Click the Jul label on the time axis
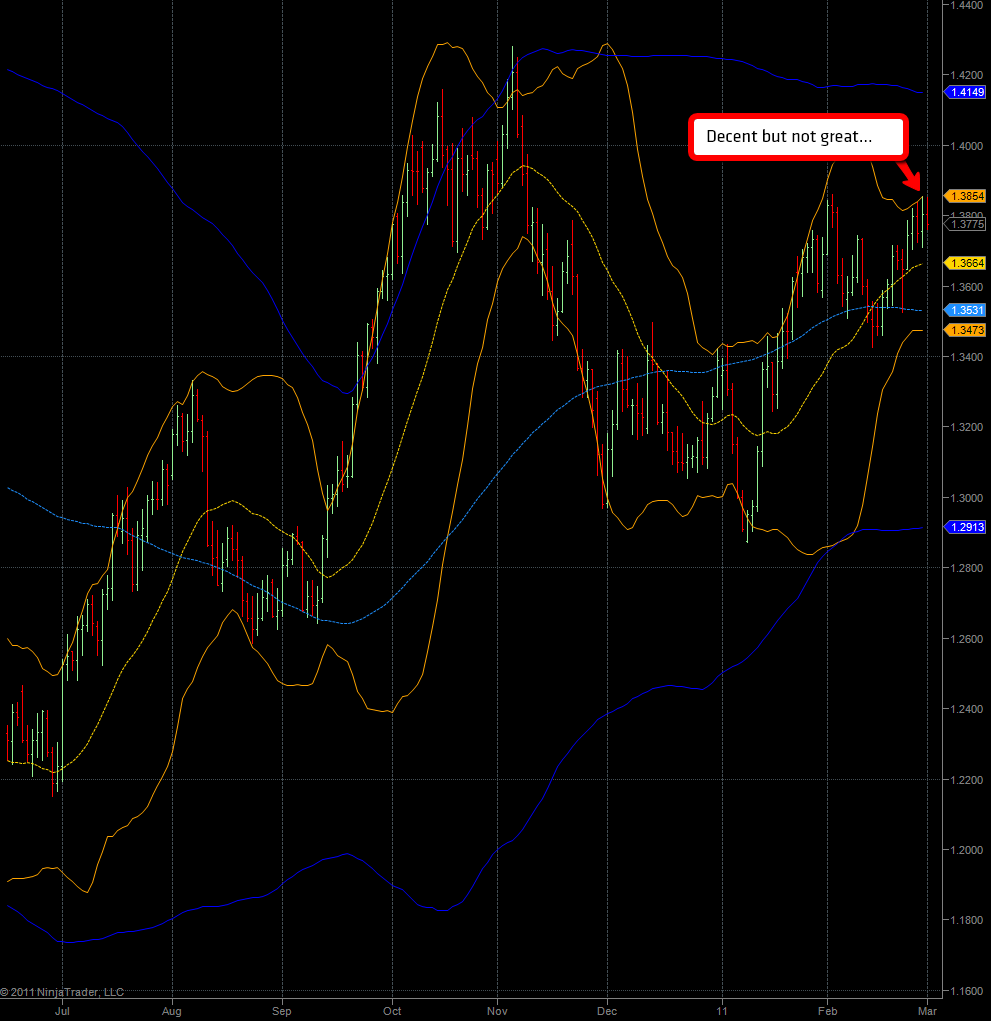This screenshot has height=1021, width=991. (63, 1010)
